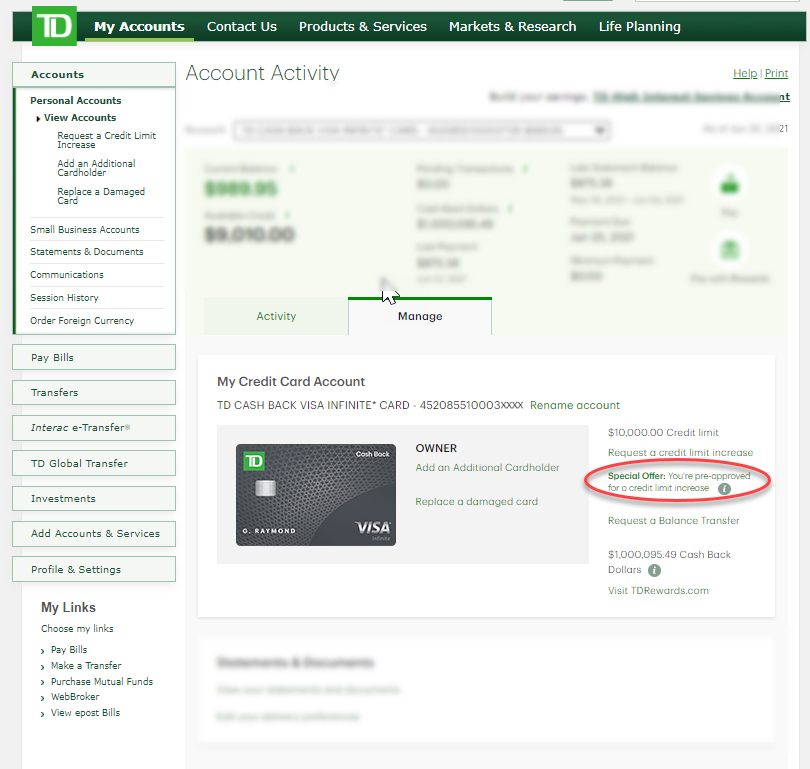Open Markets & Research menu

(x=512, y=27)
